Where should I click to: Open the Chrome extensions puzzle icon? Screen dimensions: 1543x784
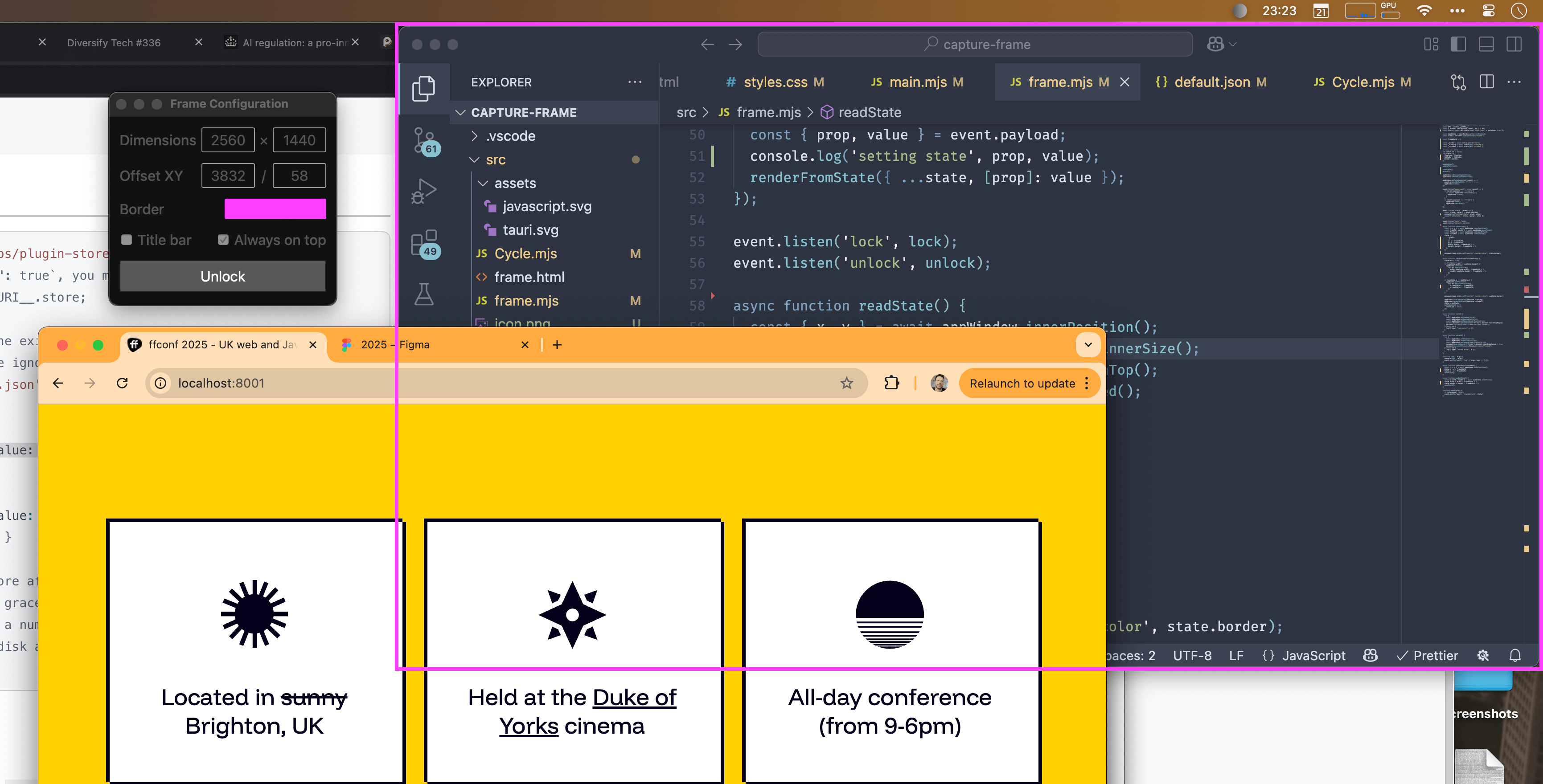(x=891, y=383)
